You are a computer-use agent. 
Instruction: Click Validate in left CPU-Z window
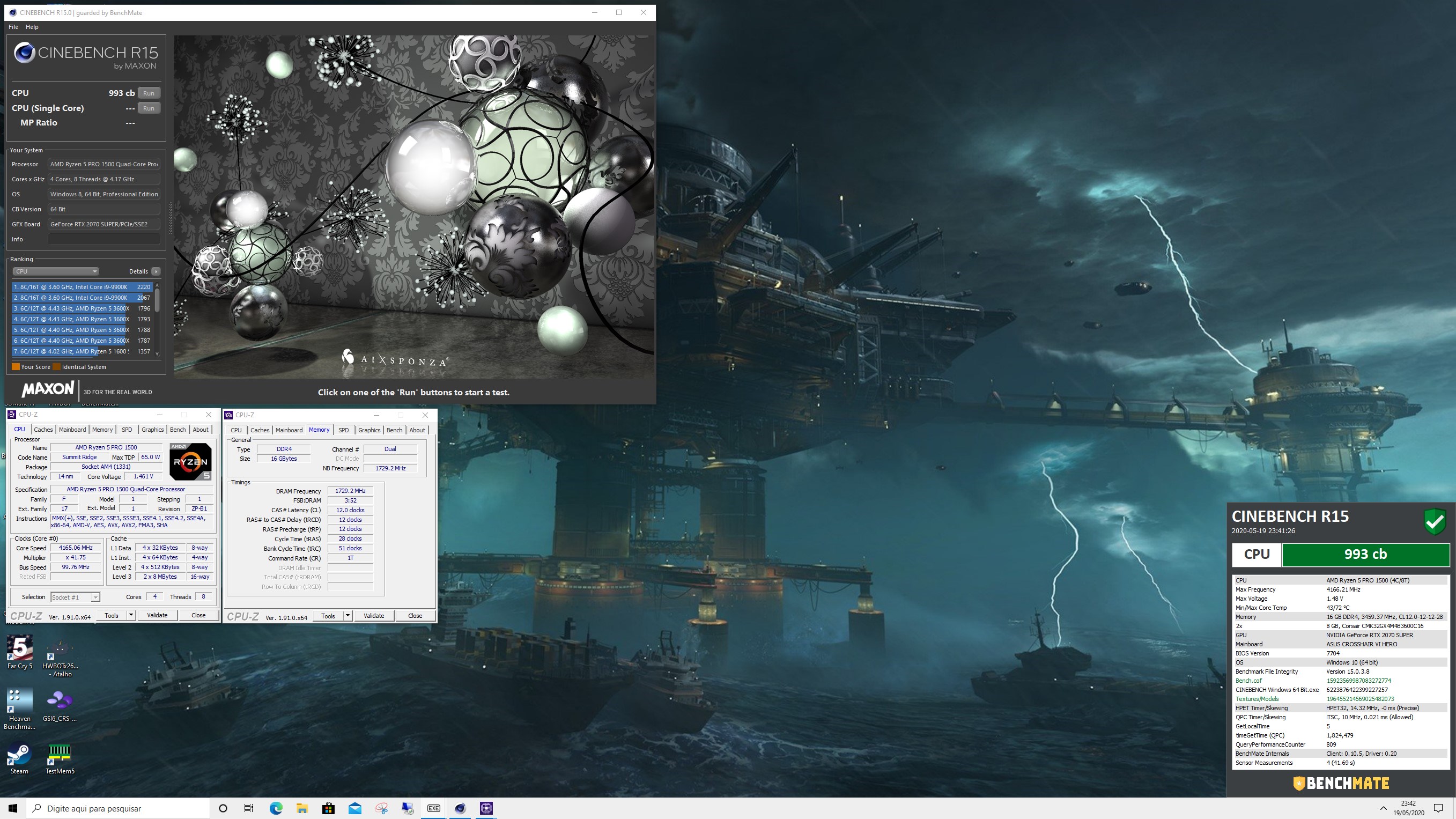coord(157,616)
